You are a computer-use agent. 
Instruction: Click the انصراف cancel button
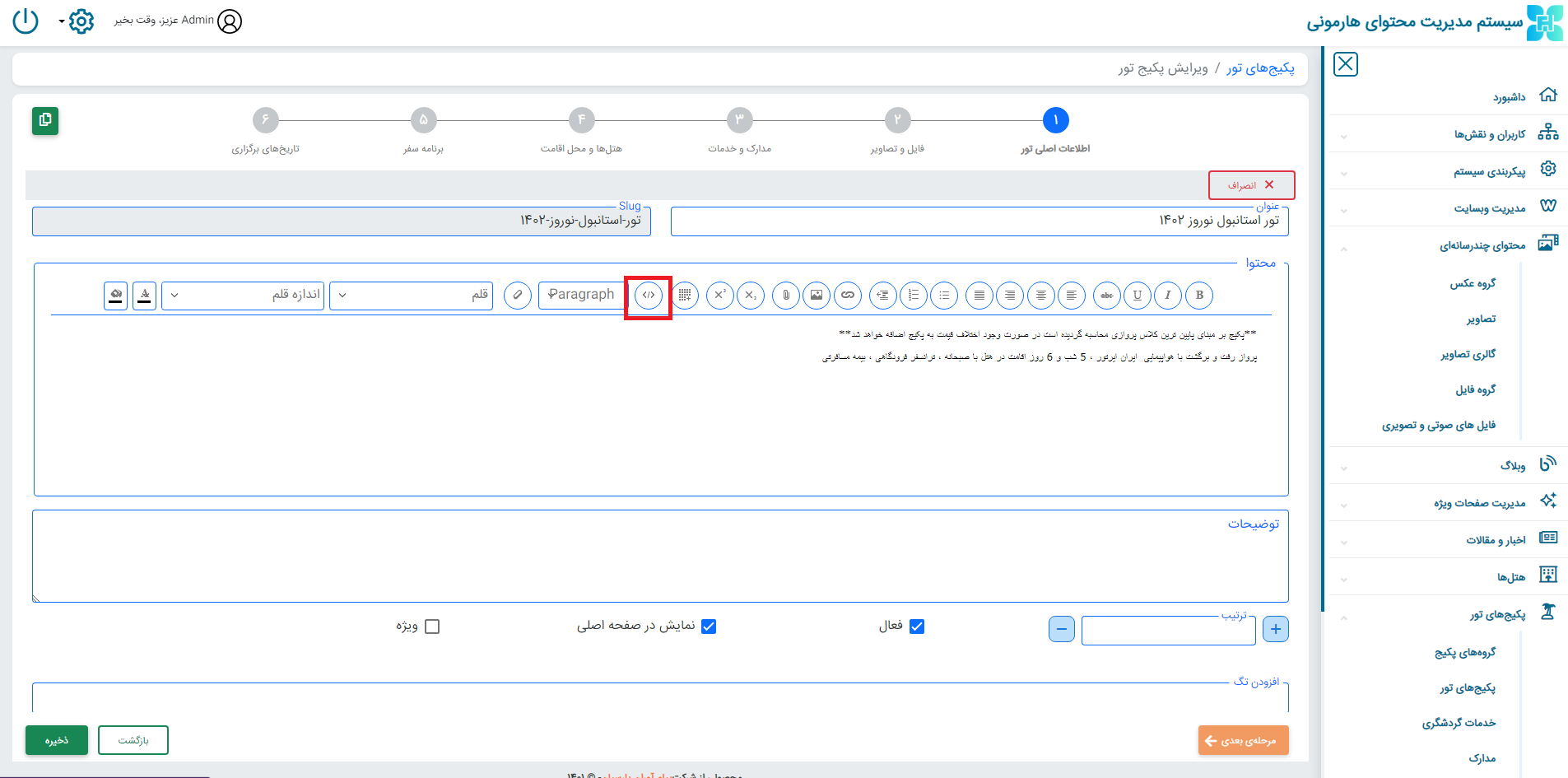click(x=1250, y=185)
